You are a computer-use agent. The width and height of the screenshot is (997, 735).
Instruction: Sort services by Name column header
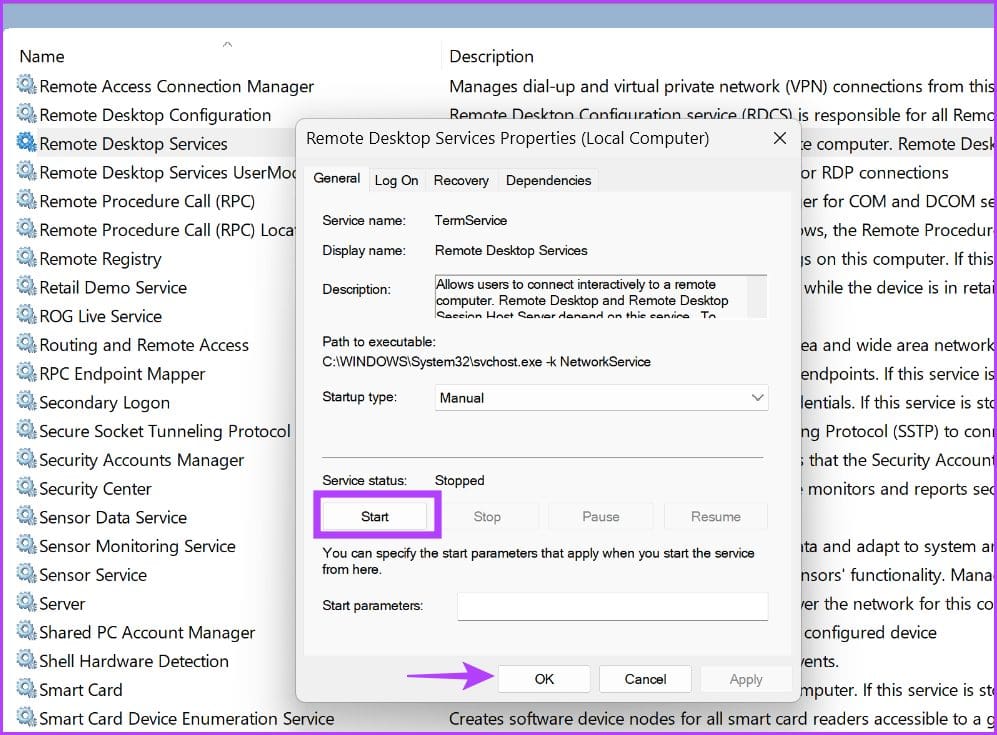(x=42, y=57)
